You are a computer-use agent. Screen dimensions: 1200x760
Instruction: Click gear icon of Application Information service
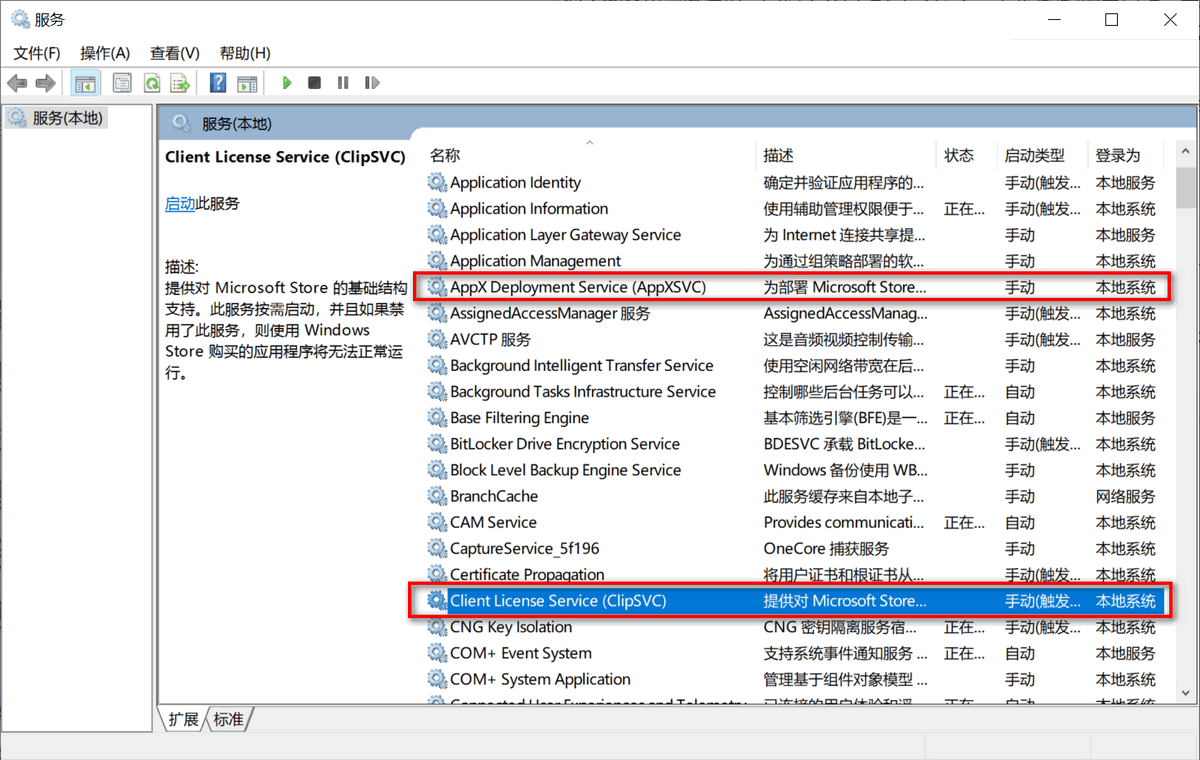(437, 208)
